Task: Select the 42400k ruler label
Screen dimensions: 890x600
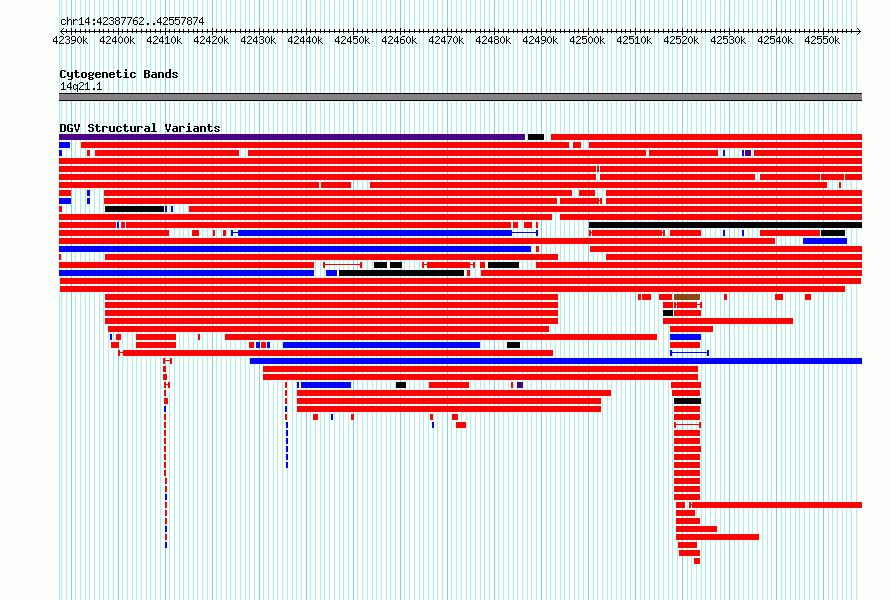Action: pos(117,40)
